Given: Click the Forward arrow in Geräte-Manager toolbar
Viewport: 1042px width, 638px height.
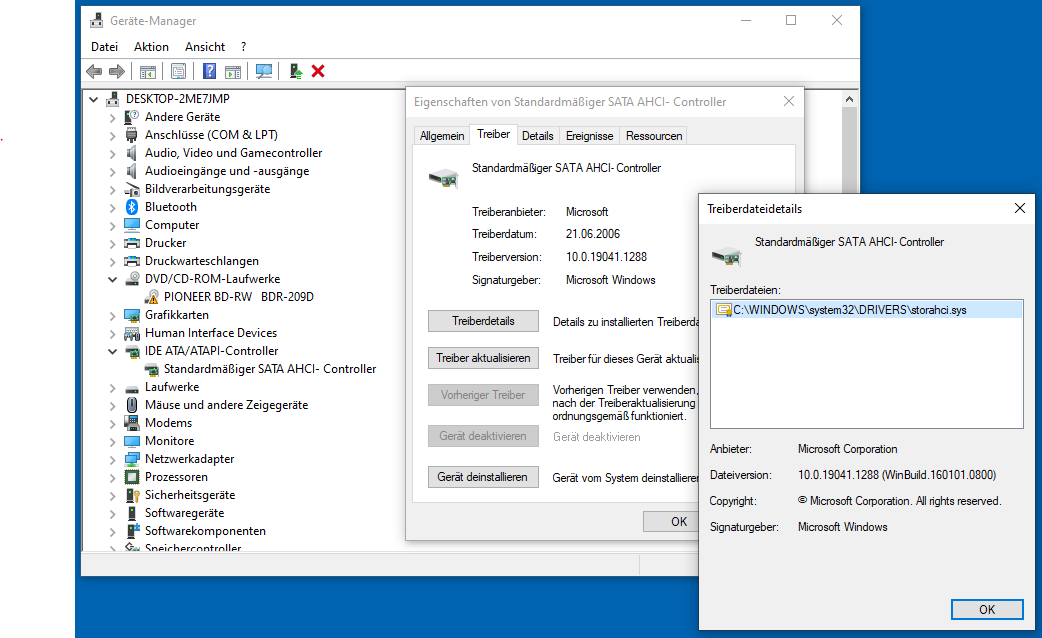Looking at the screenshot, I should pos(116,71).
